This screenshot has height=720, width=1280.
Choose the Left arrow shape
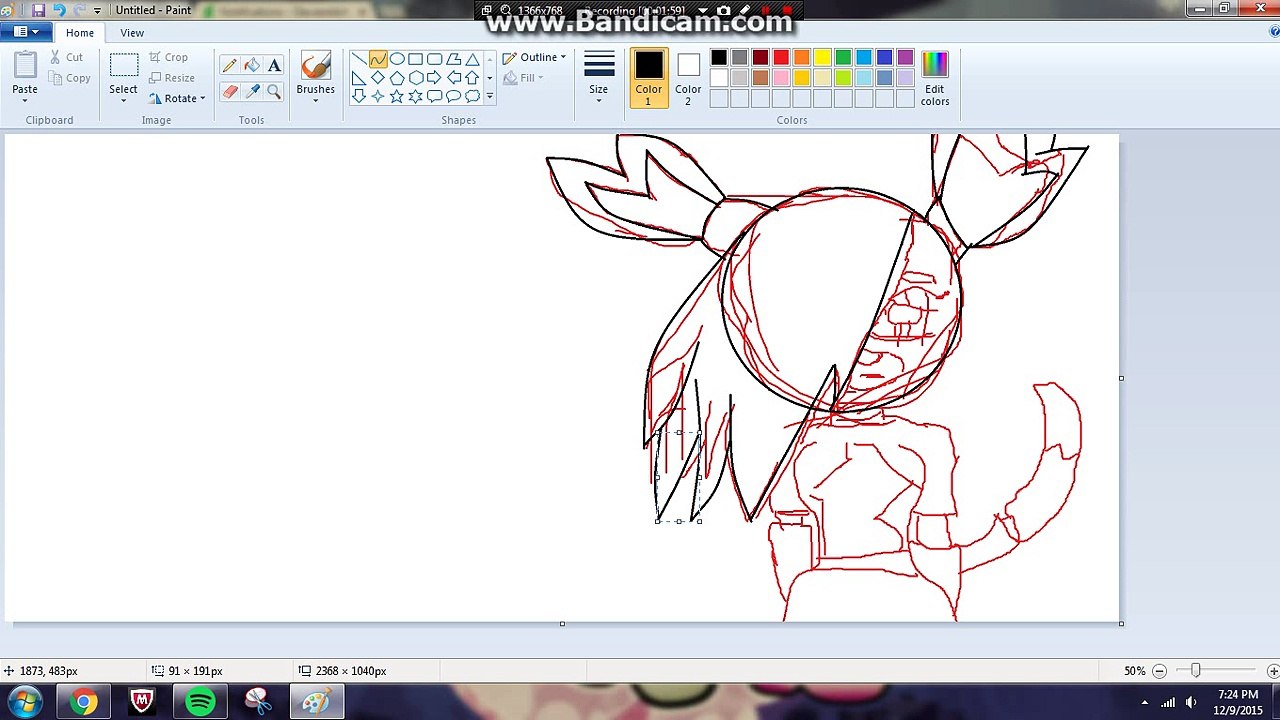coord(454,78)
